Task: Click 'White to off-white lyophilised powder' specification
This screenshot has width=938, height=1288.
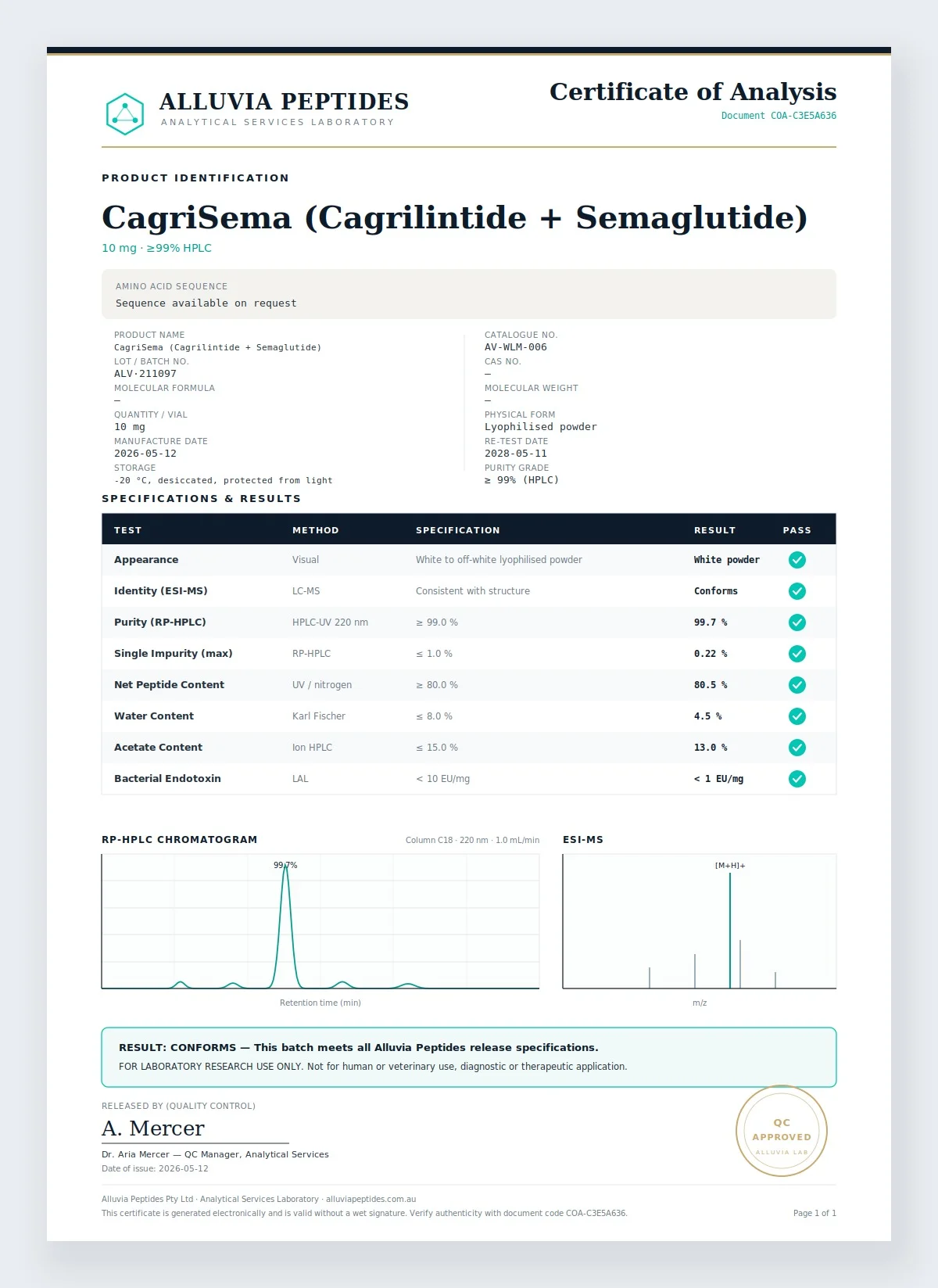Action: [x=499, y=560]
